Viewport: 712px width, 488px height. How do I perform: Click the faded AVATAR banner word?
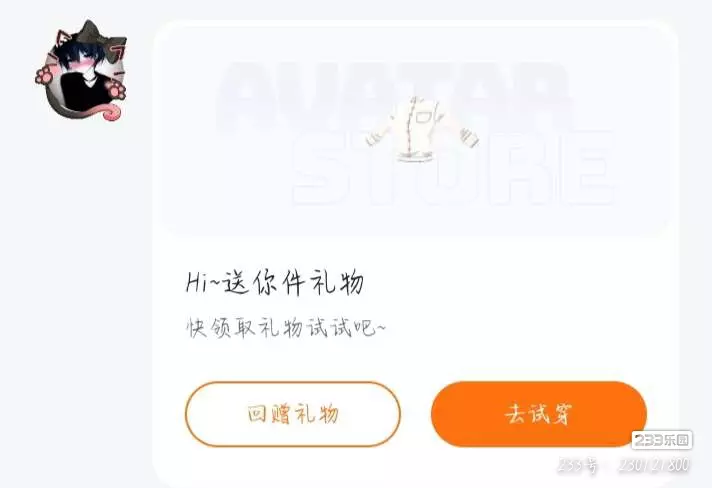coord(394,95)
